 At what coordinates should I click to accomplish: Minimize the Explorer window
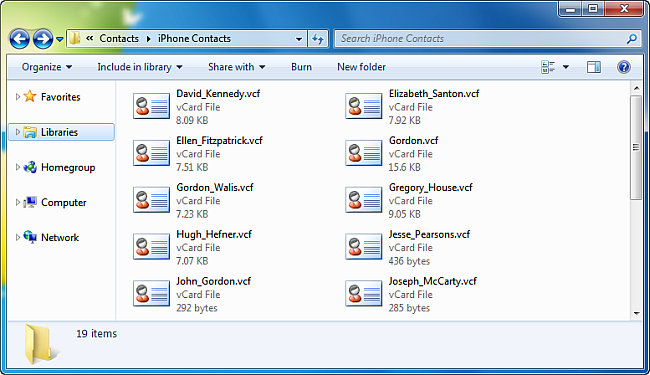571,10
